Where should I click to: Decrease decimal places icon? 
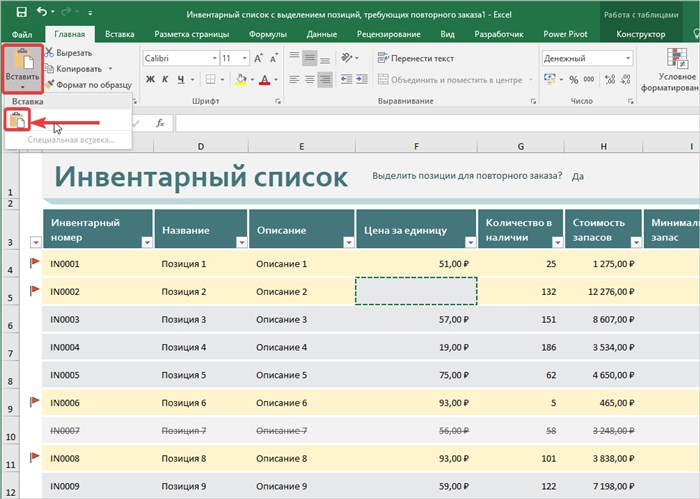click(x=625, y=79)
